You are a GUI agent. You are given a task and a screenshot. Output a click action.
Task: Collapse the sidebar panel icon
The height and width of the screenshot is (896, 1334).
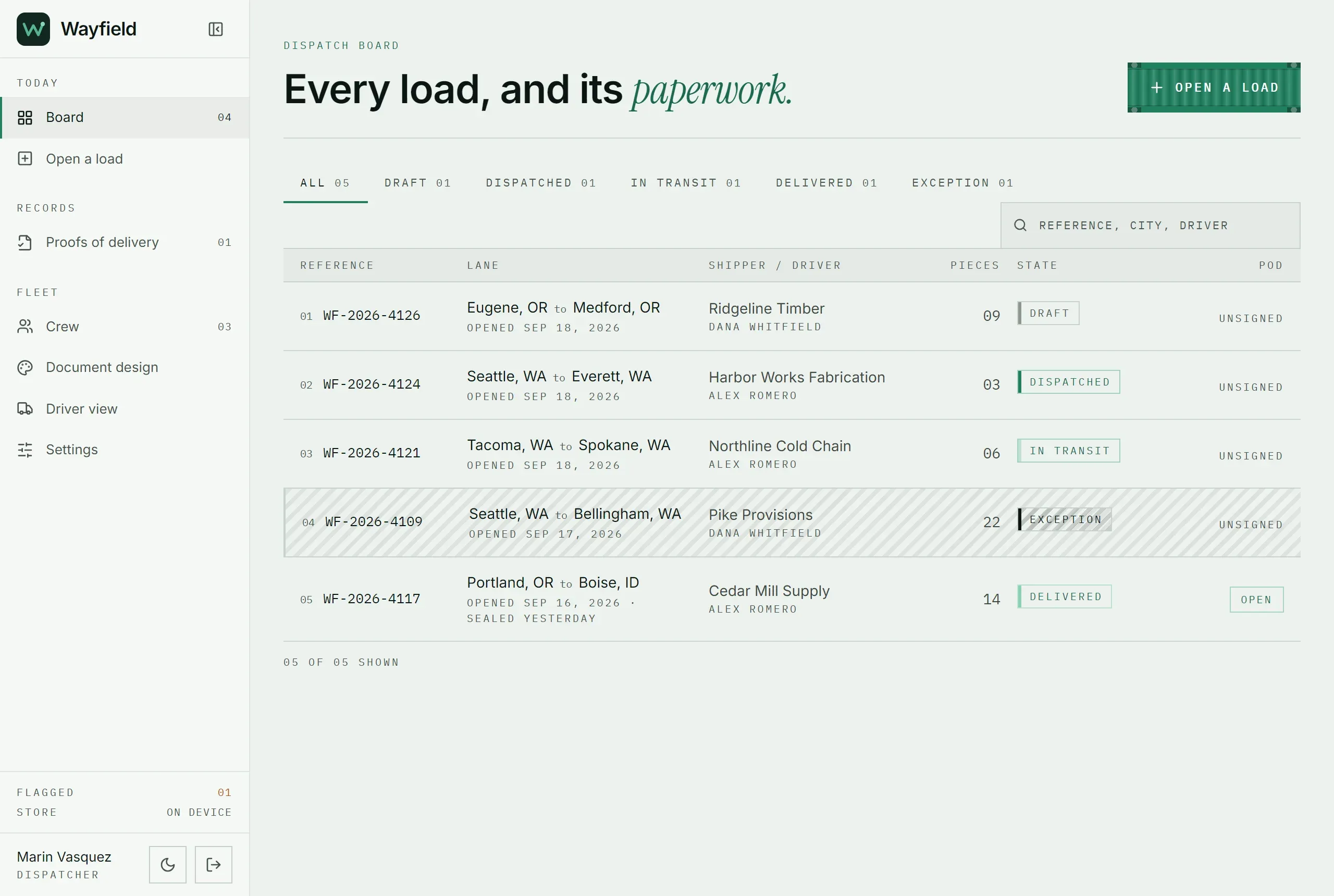click(216, 29)
